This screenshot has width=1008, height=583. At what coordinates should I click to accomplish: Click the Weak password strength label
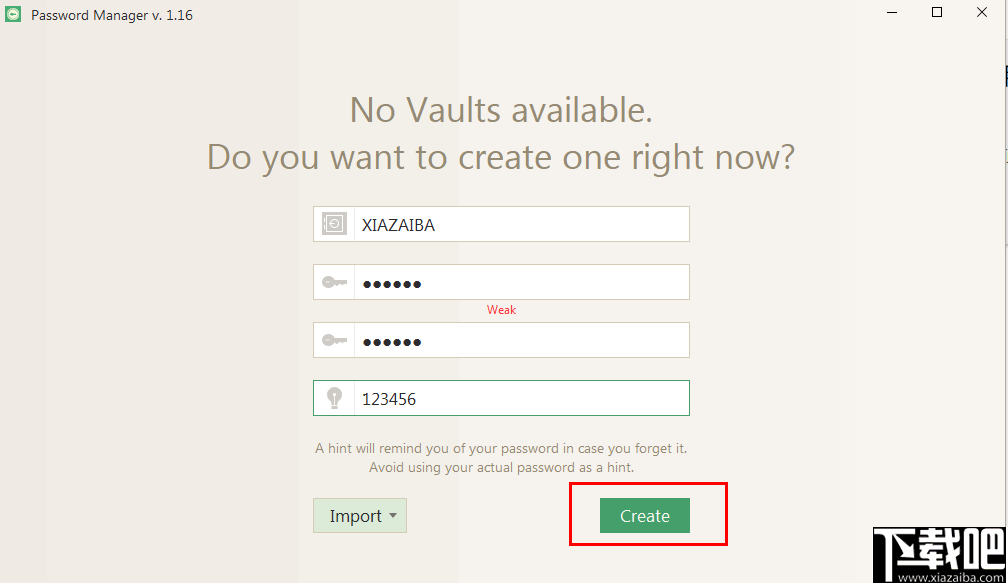tap(501, 310)
